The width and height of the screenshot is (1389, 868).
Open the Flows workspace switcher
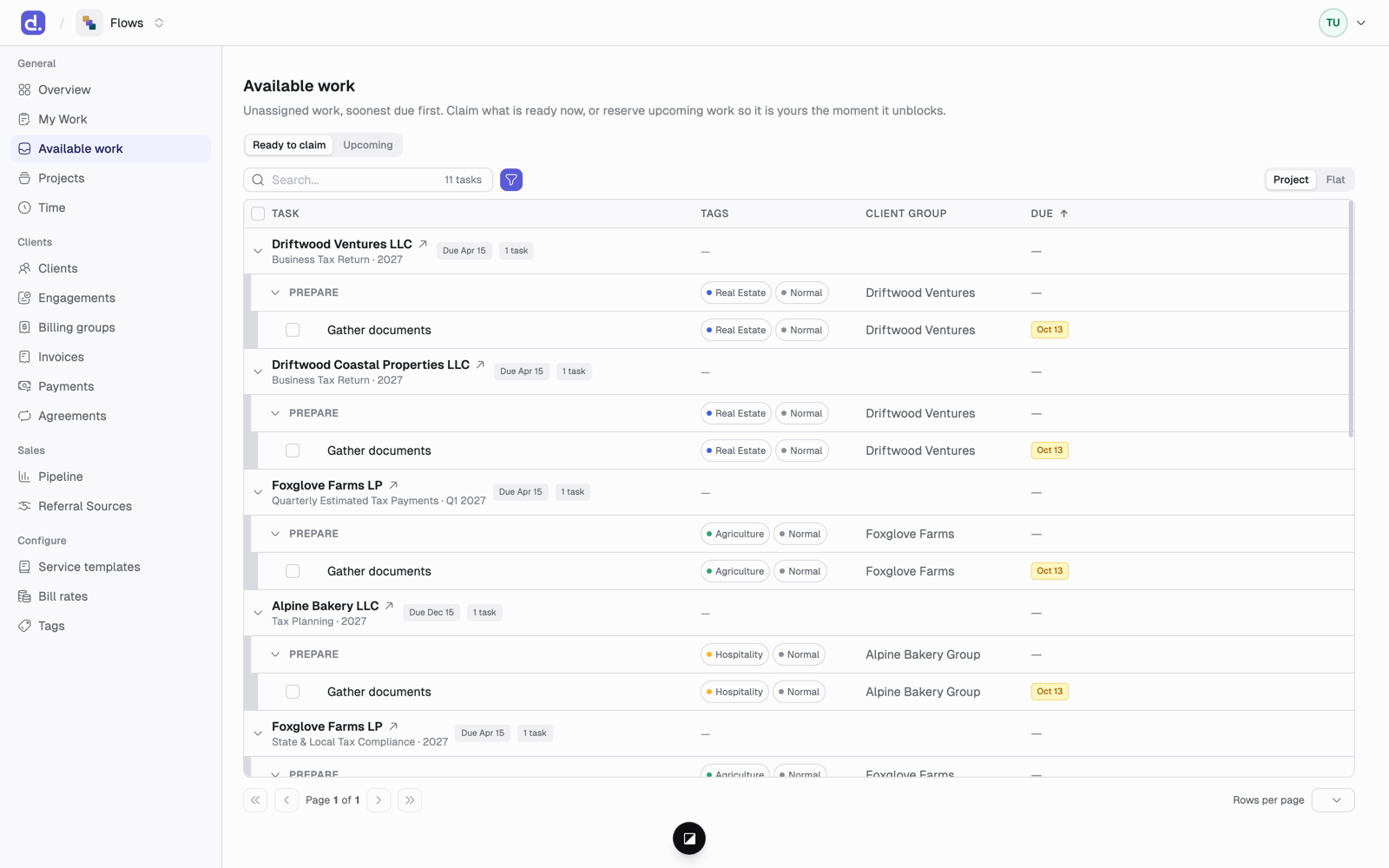coord(159,23)
